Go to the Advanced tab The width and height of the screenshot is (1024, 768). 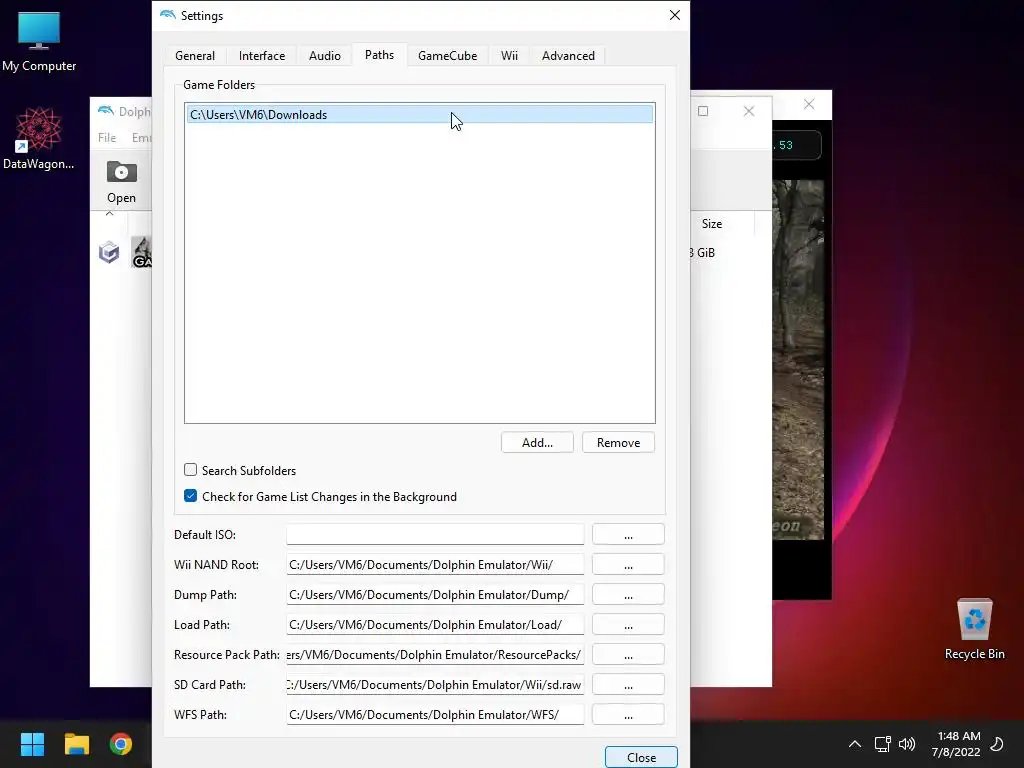coord(568,56)
